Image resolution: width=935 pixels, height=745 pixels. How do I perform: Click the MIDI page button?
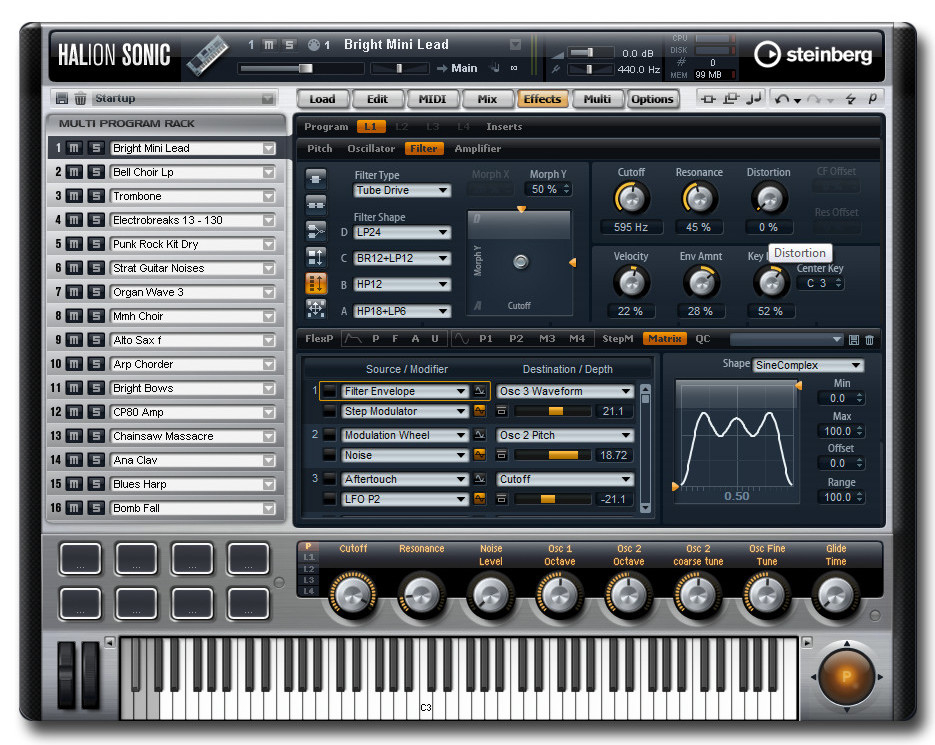(x=432, y=99)
